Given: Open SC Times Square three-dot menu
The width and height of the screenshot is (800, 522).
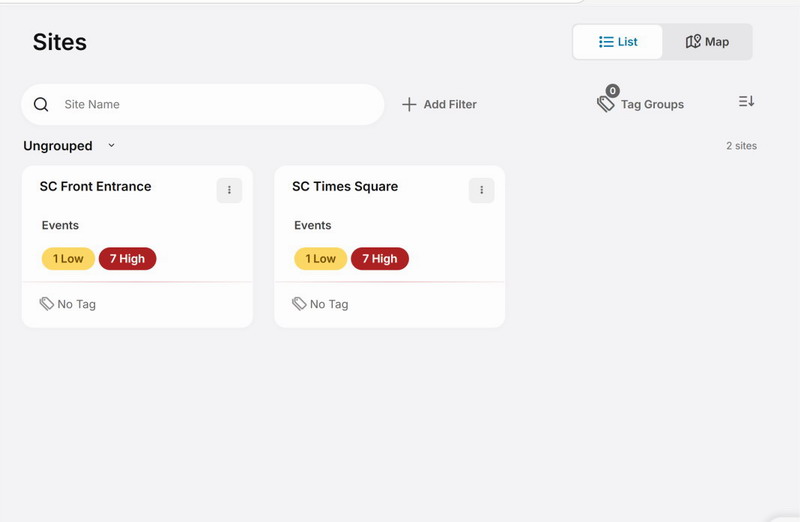Looking at the screenshot, I should (x=481, y=190).
